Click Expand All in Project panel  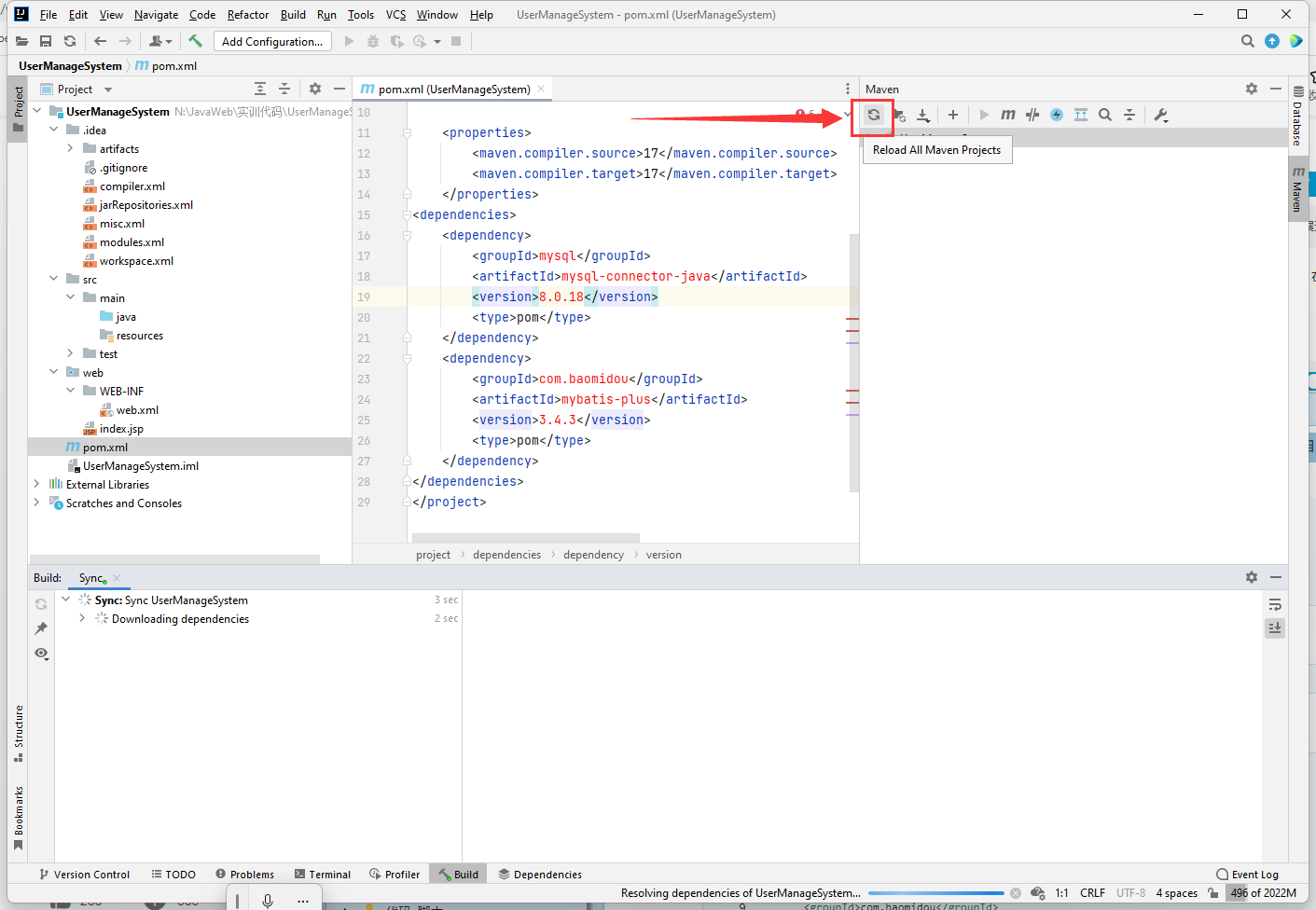click(260, 89)
